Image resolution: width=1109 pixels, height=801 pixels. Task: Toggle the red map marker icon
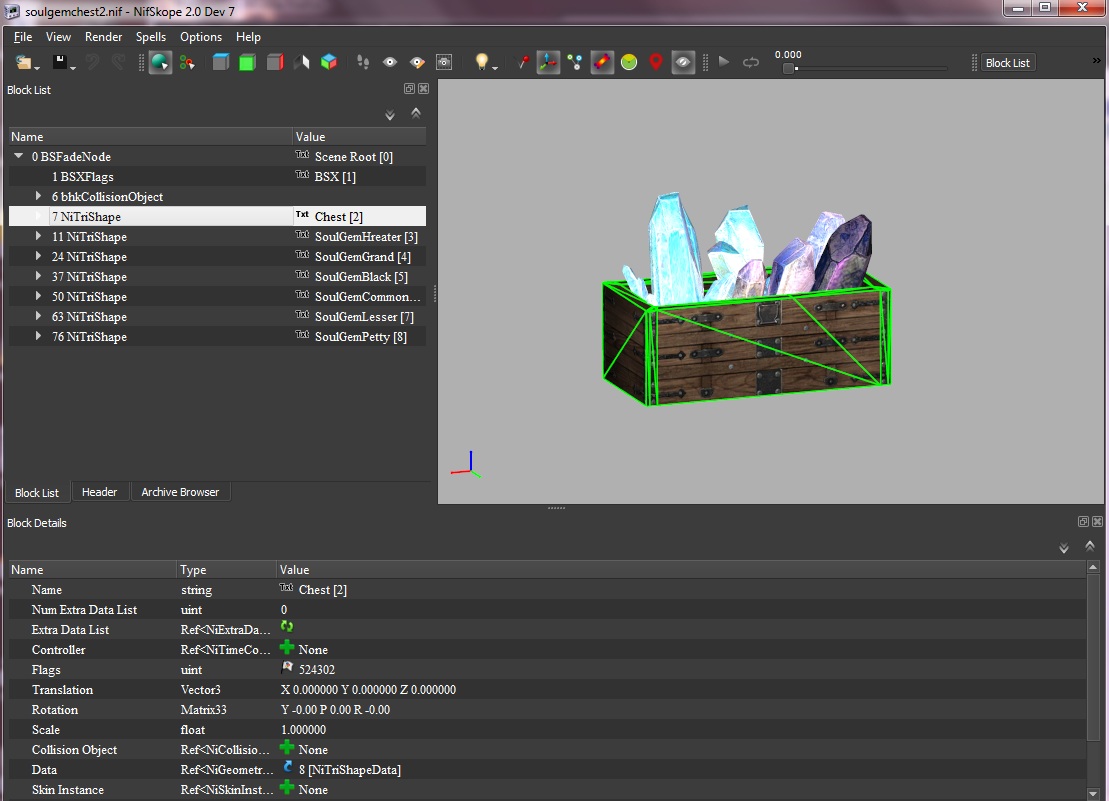pyautogui.click(x=656, y=63)
